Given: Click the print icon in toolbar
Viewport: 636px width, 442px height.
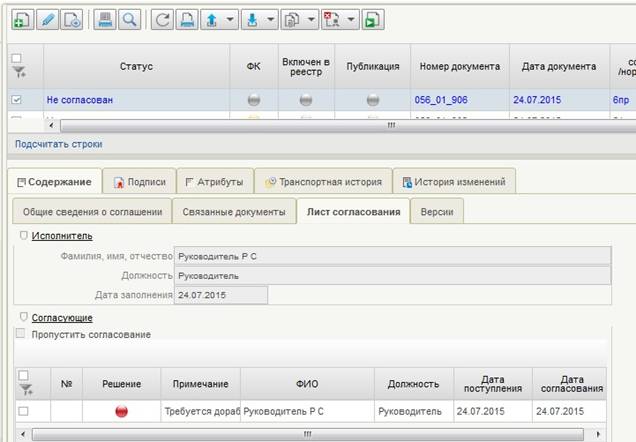Looking at the screenshot, I should click(103, 19).
